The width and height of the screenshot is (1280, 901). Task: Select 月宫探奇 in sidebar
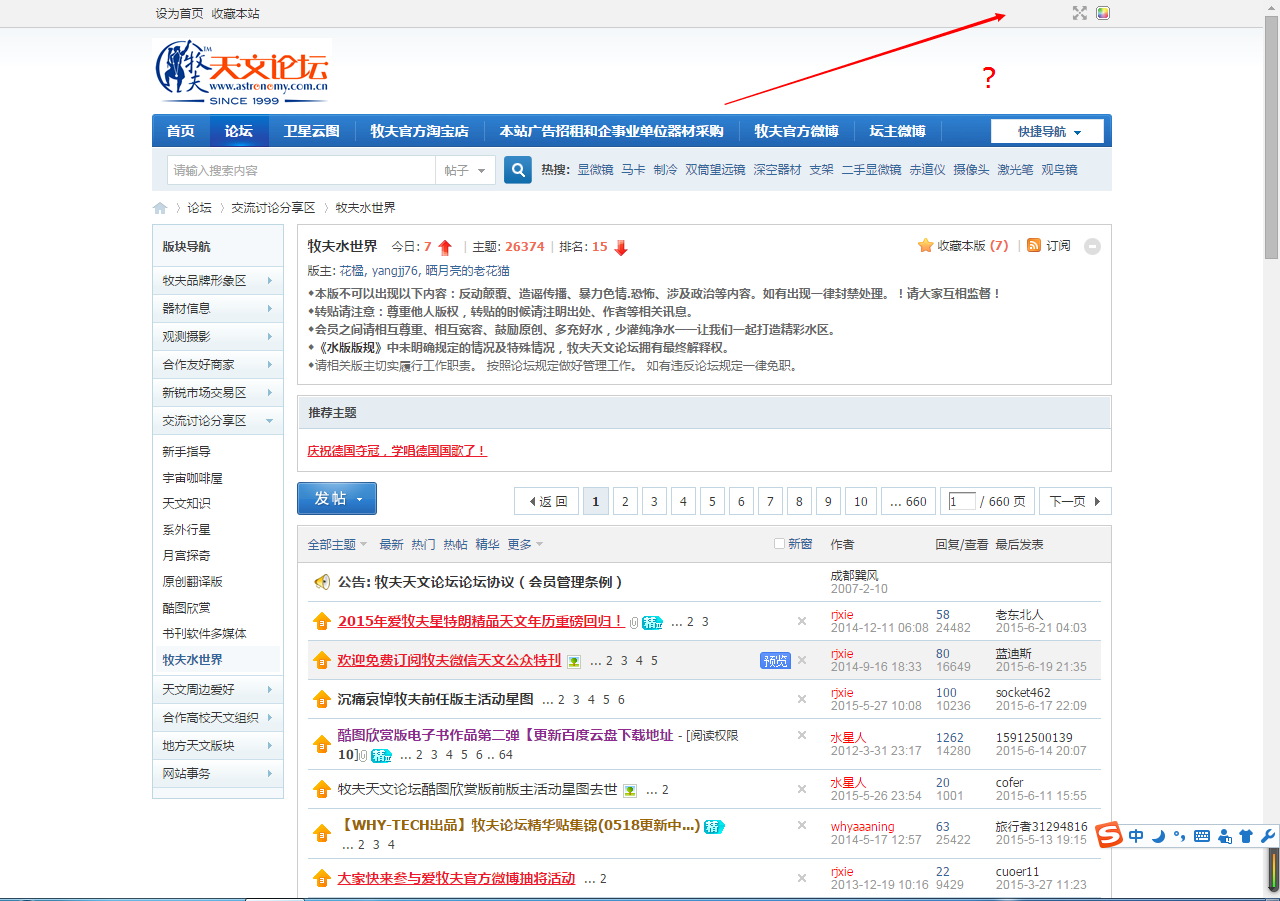[x=187, y=556]
